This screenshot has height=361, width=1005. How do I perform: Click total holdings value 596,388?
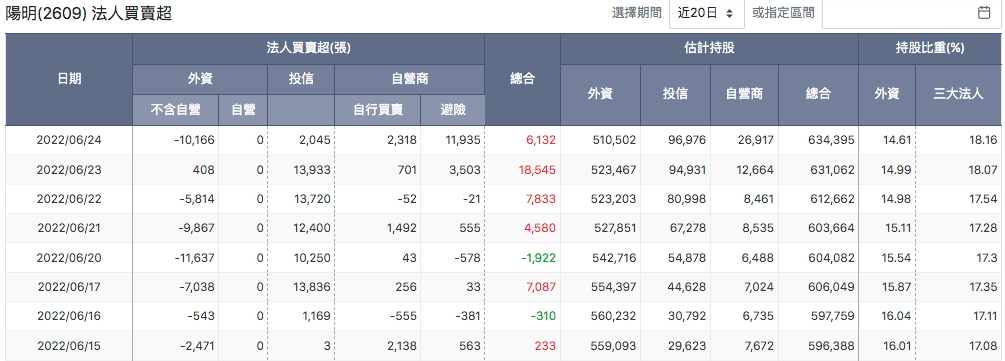(833, 346)
